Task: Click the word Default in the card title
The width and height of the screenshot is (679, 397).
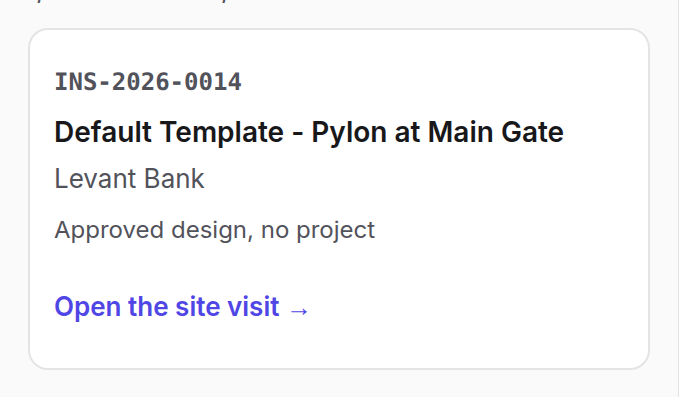Action: 103,132
